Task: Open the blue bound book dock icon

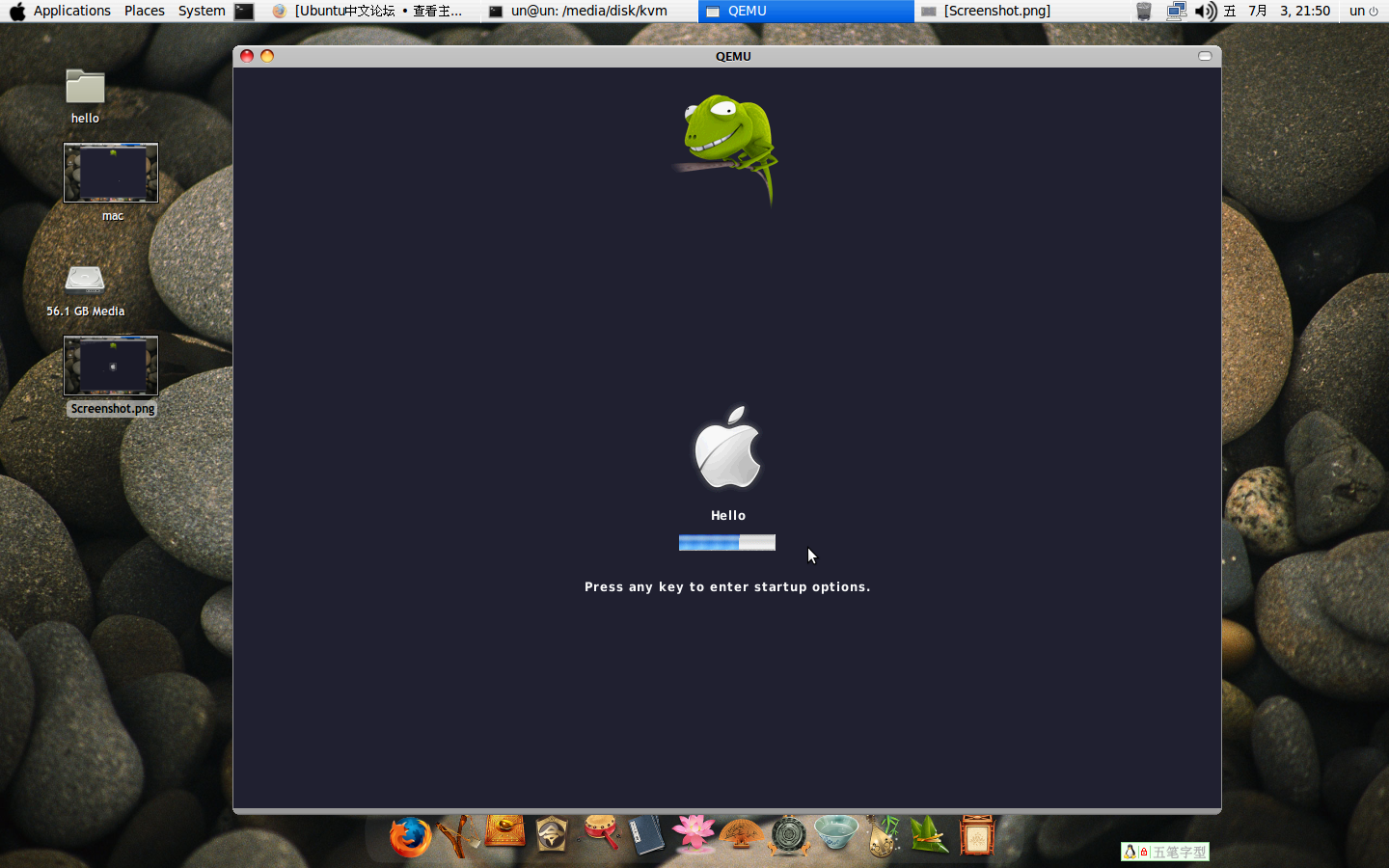Action: [646, 835]
